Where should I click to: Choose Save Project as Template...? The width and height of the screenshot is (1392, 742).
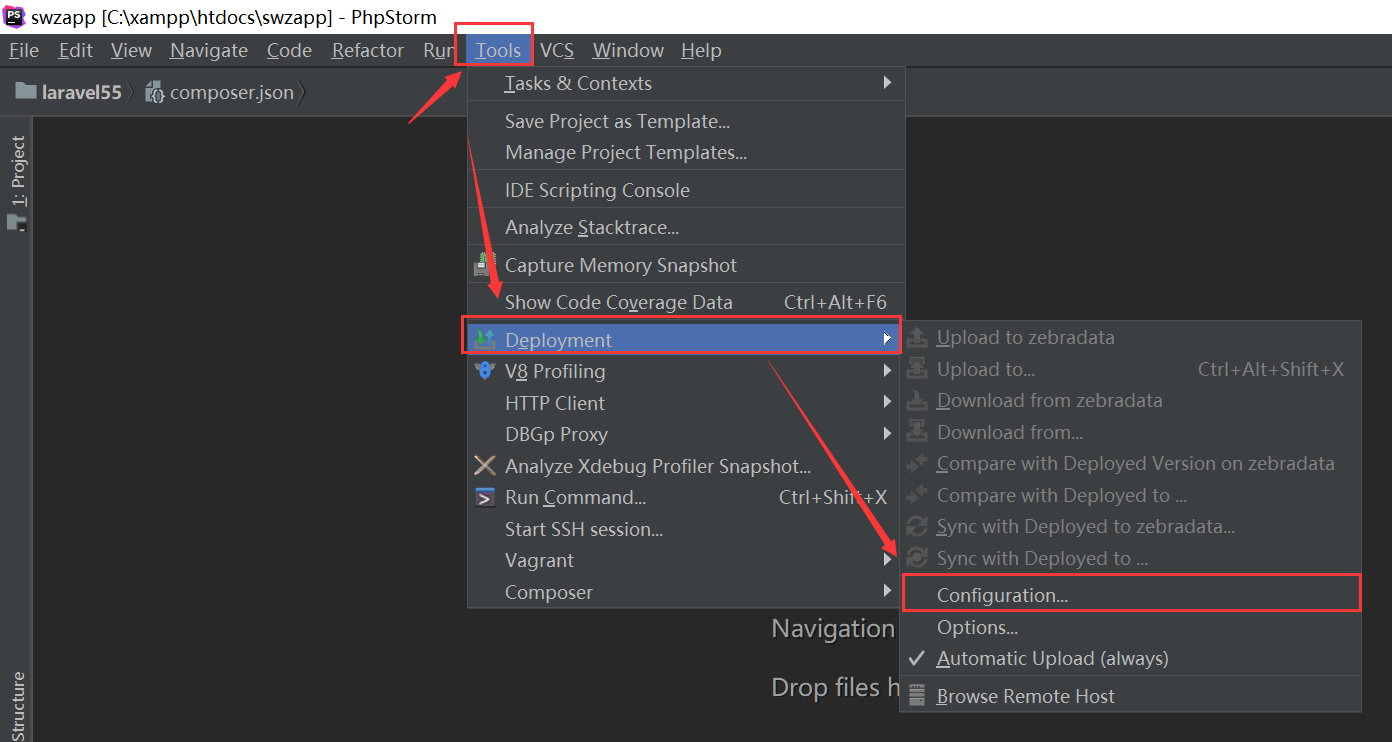click(x=617, y=121)
